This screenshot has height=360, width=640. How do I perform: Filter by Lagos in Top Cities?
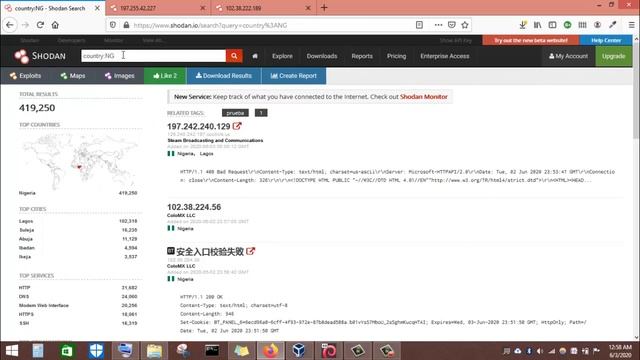click(26, 221)
